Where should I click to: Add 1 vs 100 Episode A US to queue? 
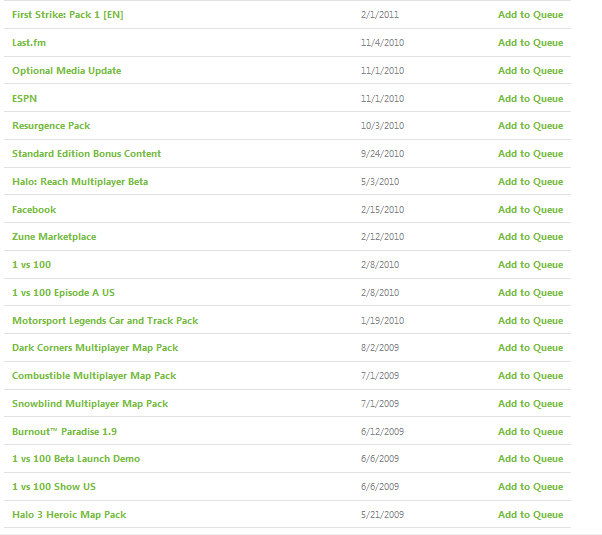pos(531,293)
